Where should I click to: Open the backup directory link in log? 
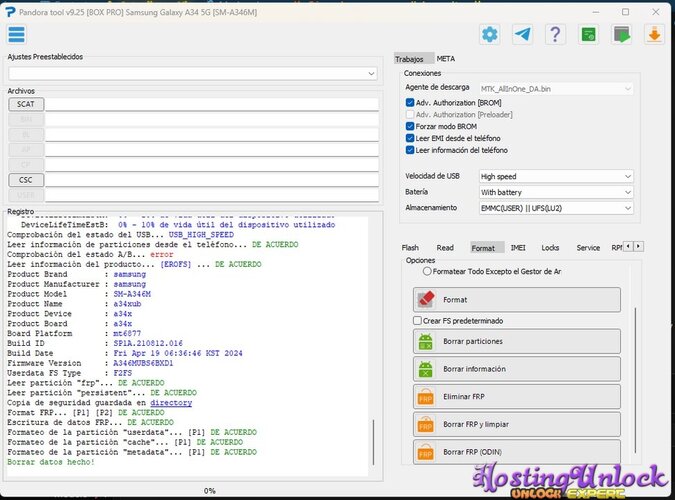tap(171, 403)
